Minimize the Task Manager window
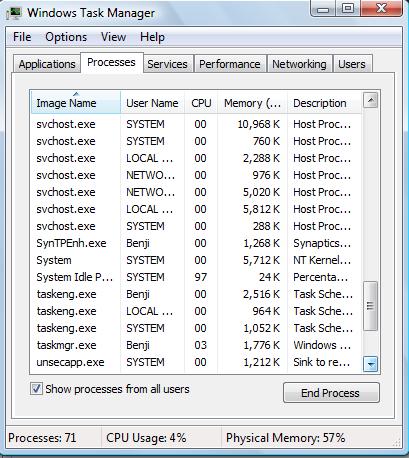Screen dimensions: 409x458 pos(323,8)
